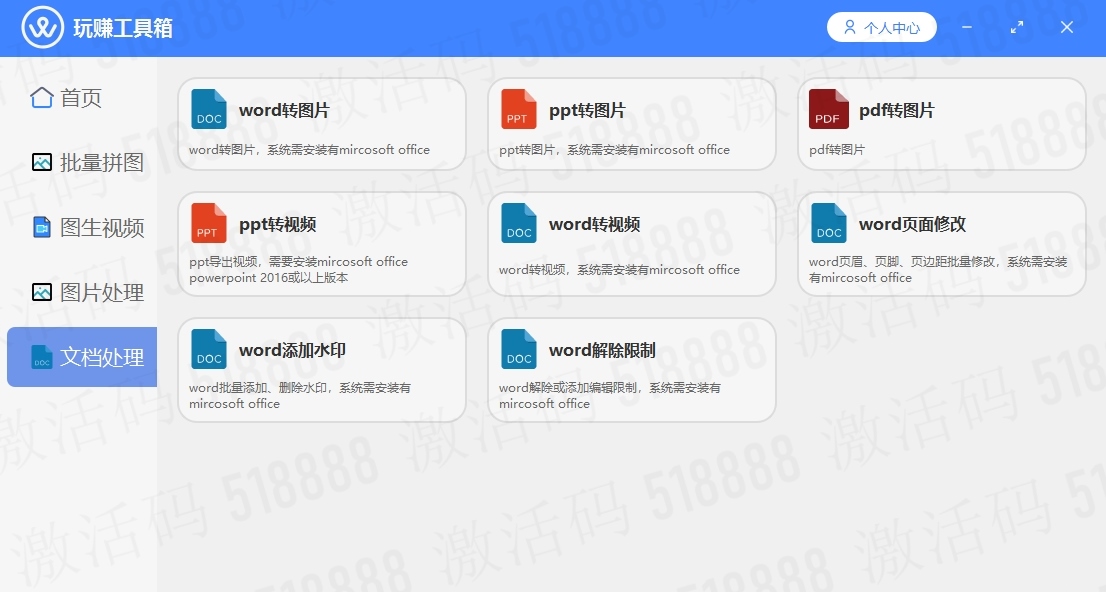Image resolution: width=1106 pixels, height=592 pixels.
Task: Click the DOC icon on word解除限制 card
Action: [518, 349]
